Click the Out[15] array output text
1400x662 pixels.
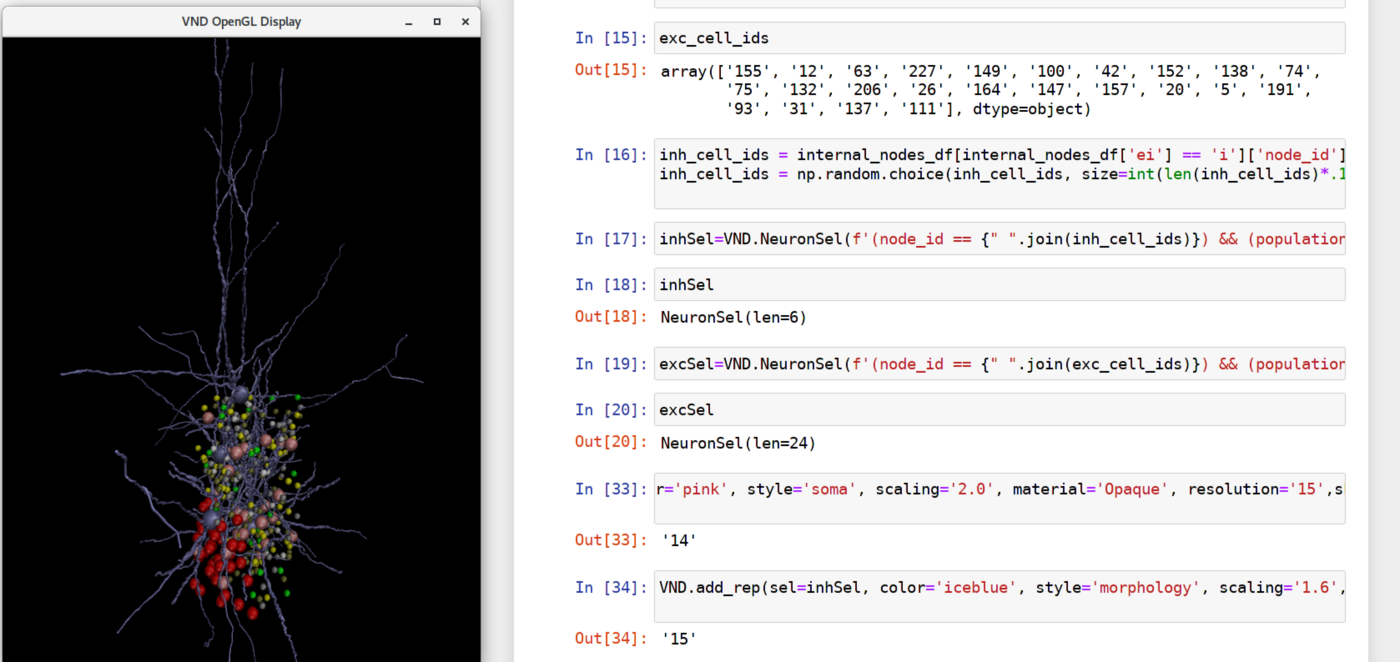point(991,90)
